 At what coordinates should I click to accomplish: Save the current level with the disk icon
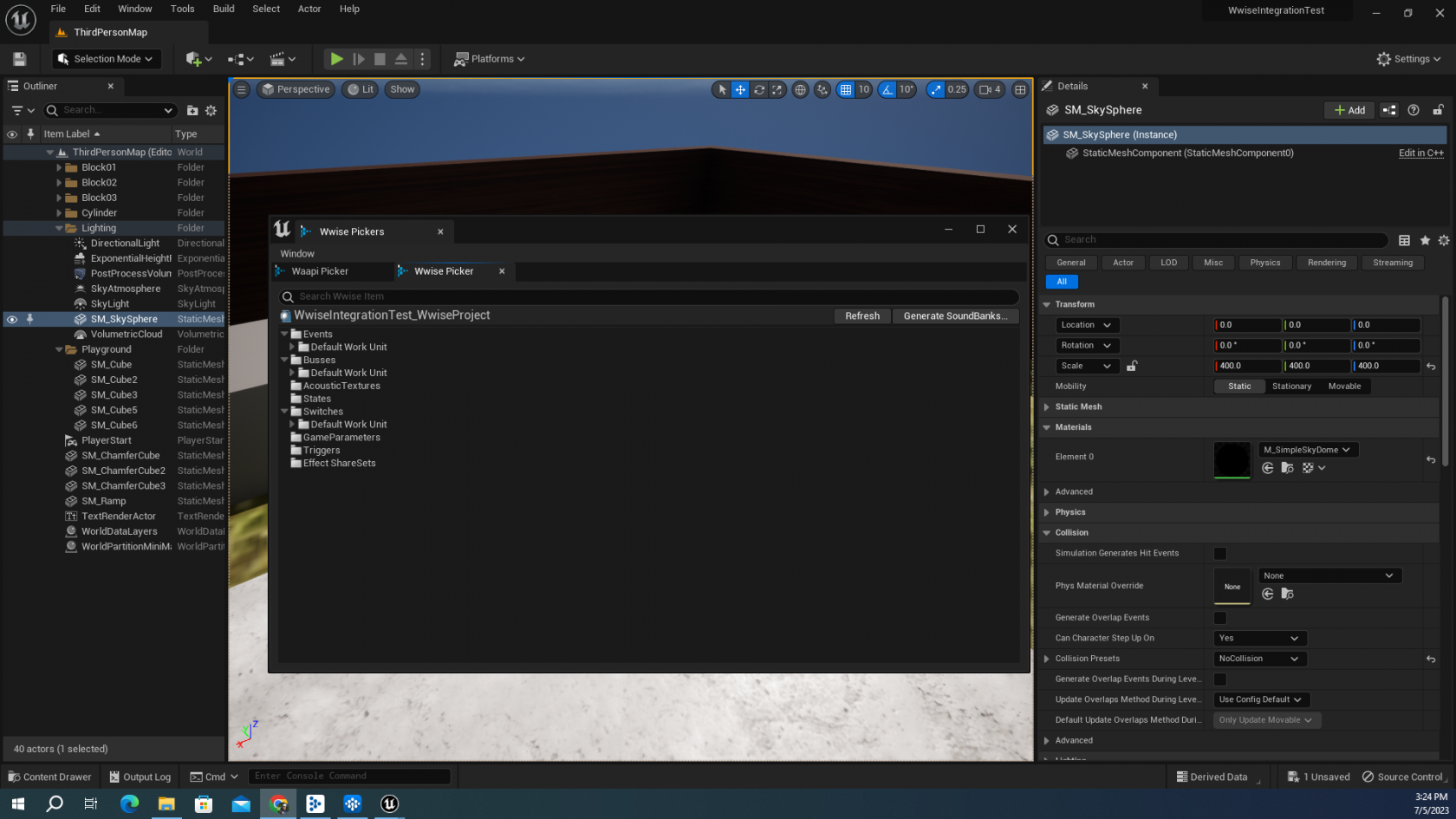tap(19, 59)
